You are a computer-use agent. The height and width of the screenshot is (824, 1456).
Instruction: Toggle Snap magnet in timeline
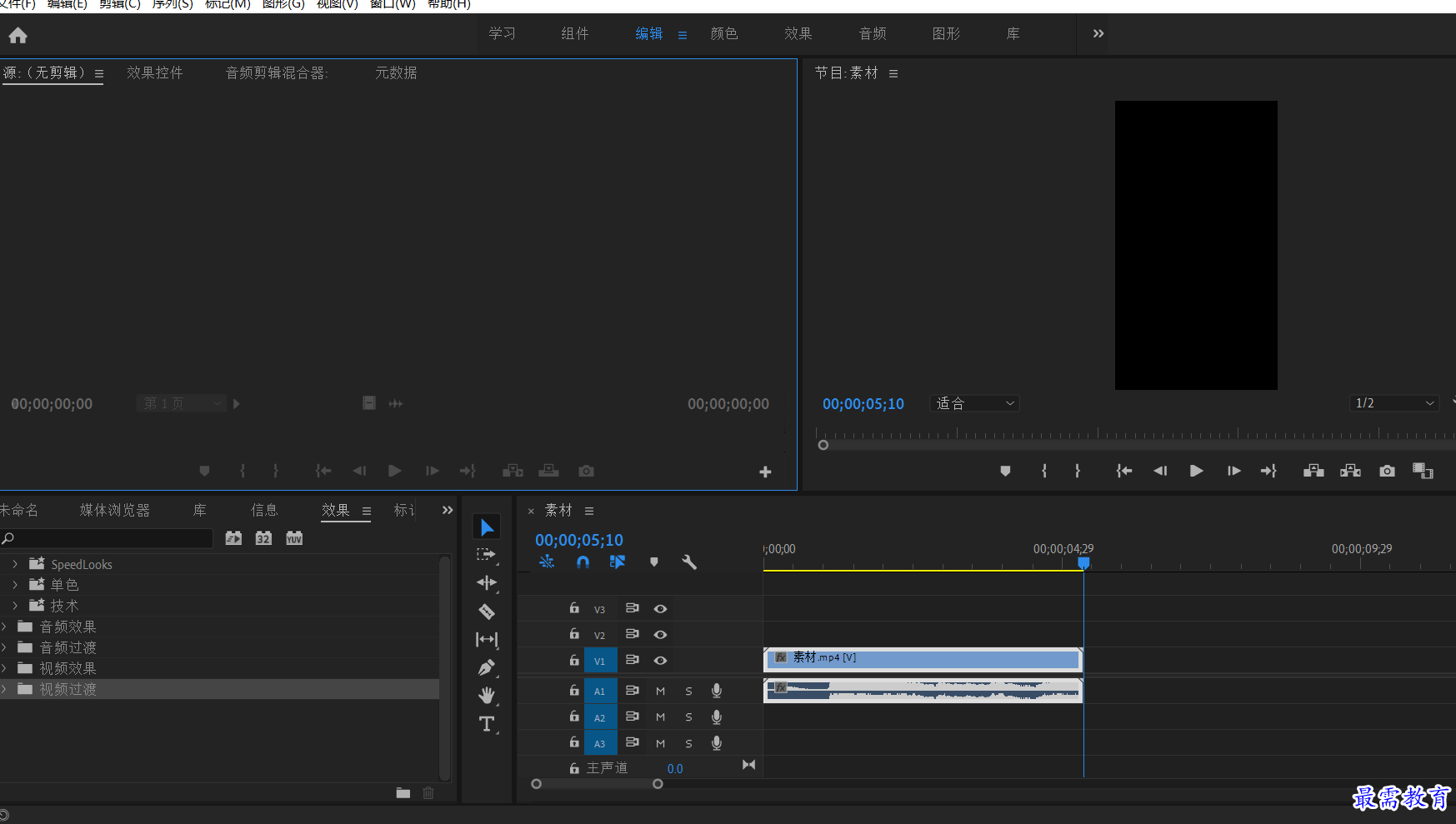583,562
